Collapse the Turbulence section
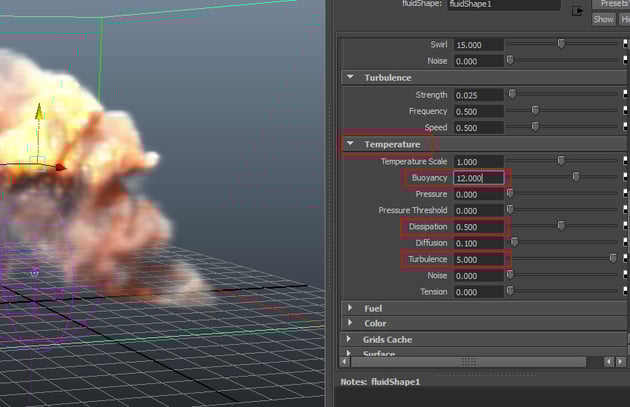Image resolution: width=630 pixels, height=407 pixels. pos(350,77)
